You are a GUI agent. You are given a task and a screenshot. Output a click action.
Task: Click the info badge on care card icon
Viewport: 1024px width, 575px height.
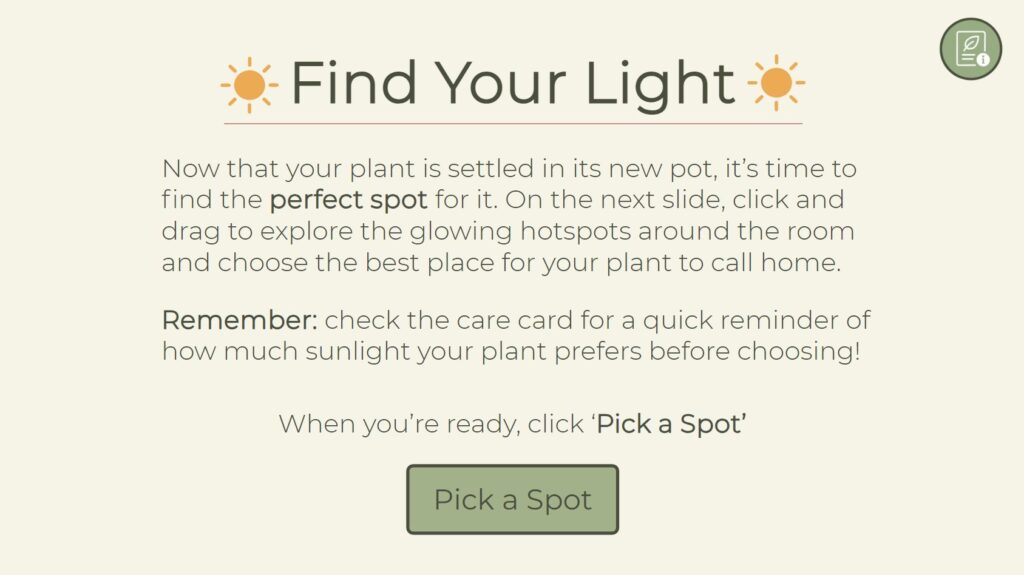(x=983, y=60)
